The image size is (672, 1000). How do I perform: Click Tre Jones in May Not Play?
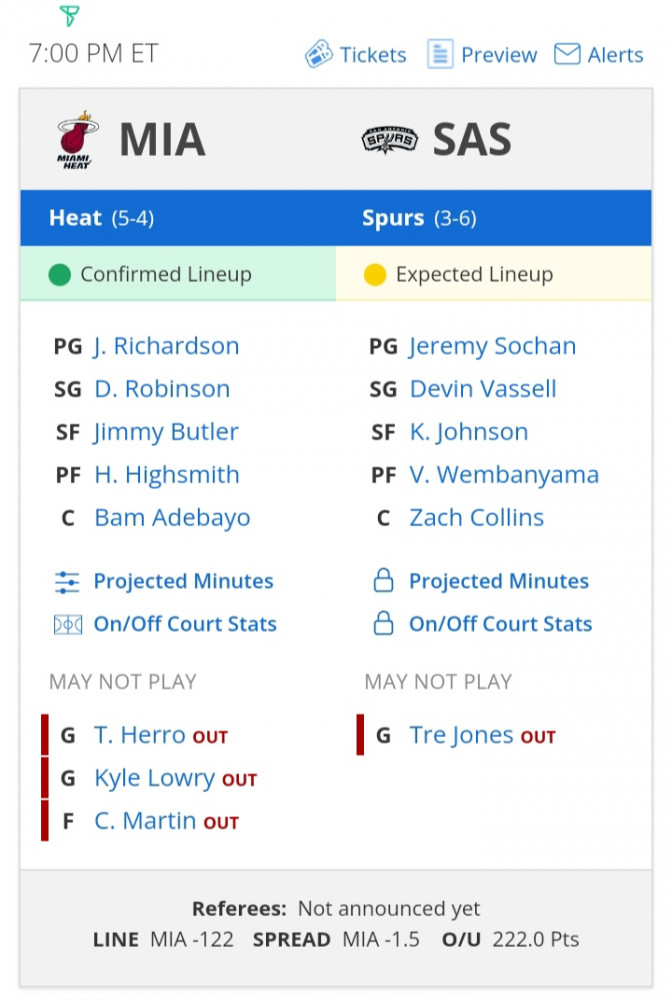461,735
